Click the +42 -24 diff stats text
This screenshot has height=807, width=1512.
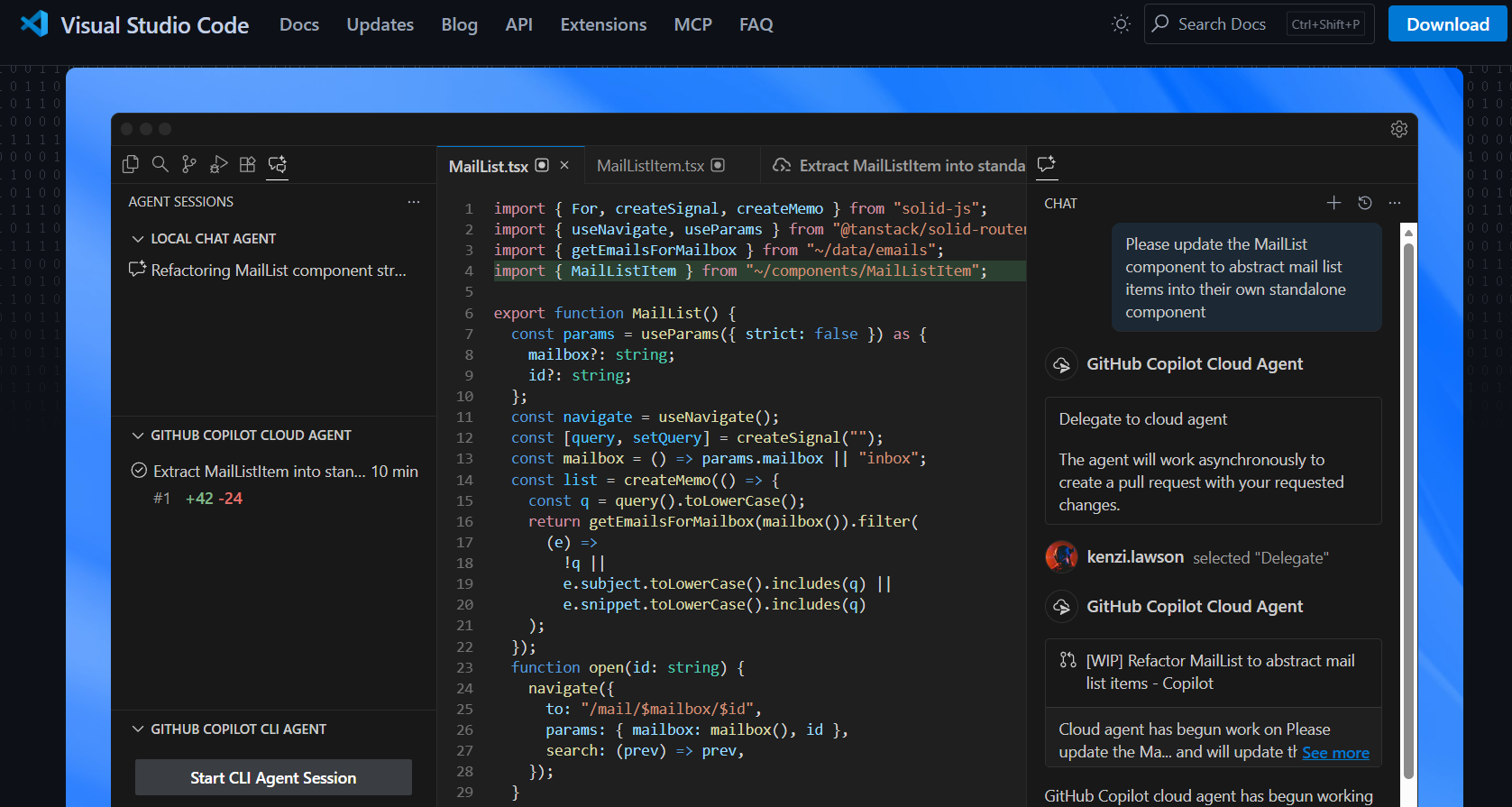tap(214, 499)
